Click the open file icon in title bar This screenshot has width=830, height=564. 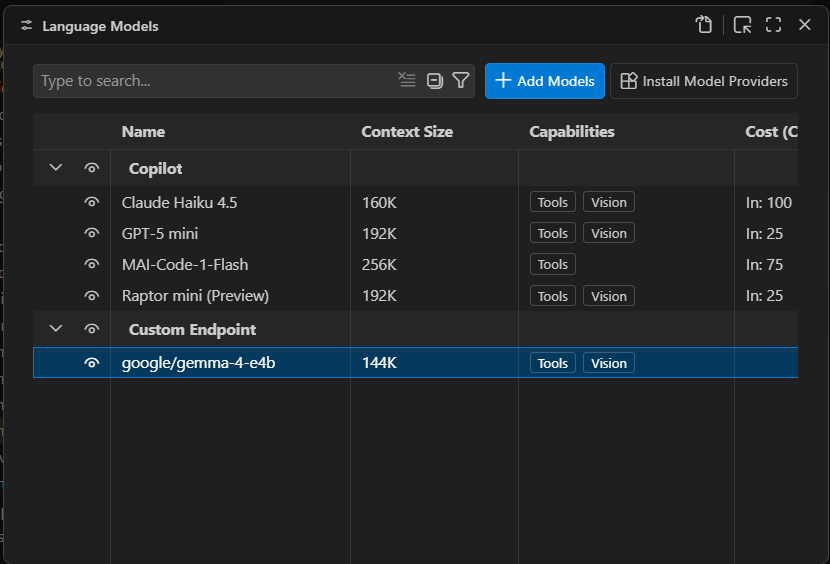point(704,25)
